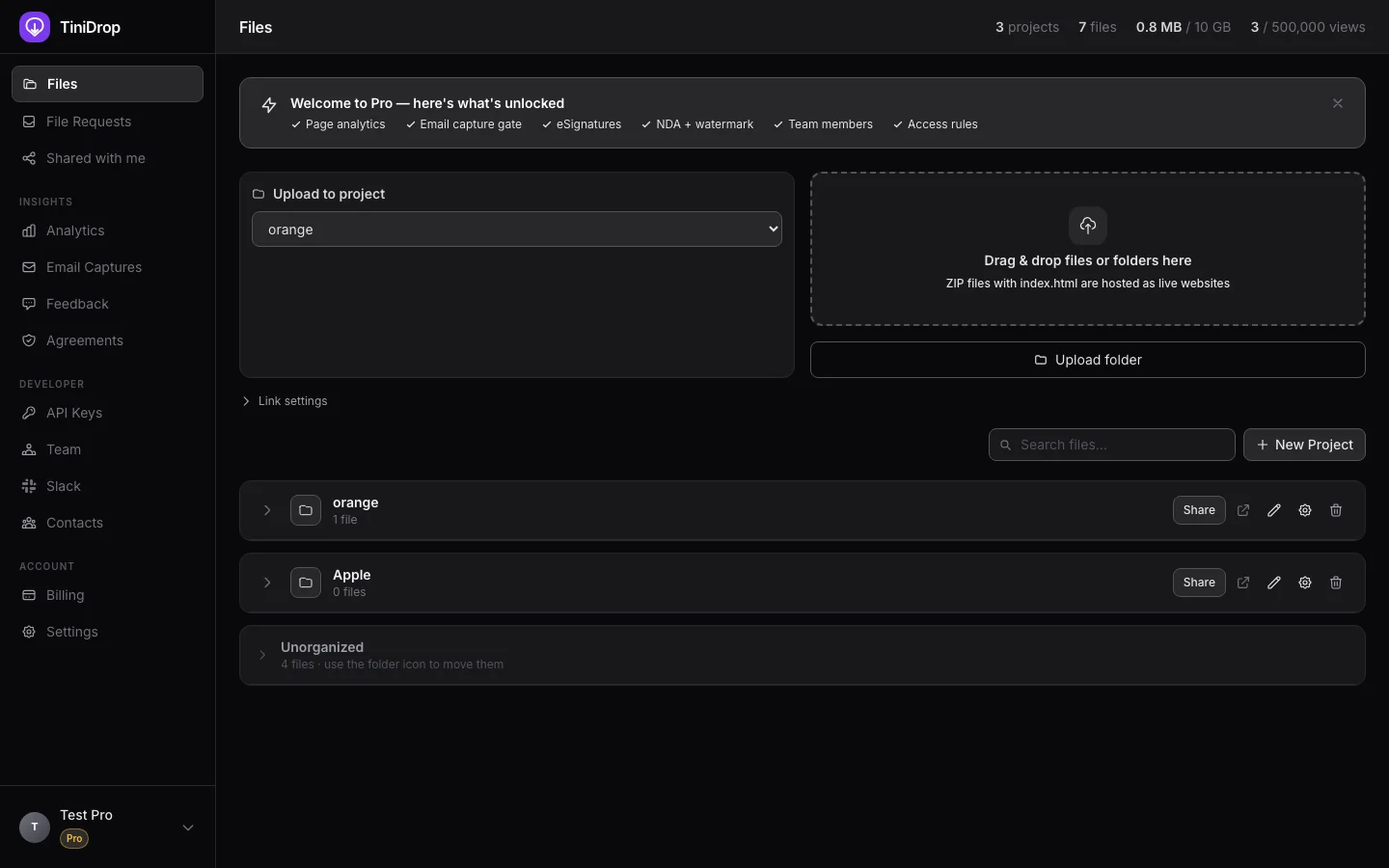Viewport: 1389px width, 868px height.
Task: Navigate to Analytics
Action: 107,231
